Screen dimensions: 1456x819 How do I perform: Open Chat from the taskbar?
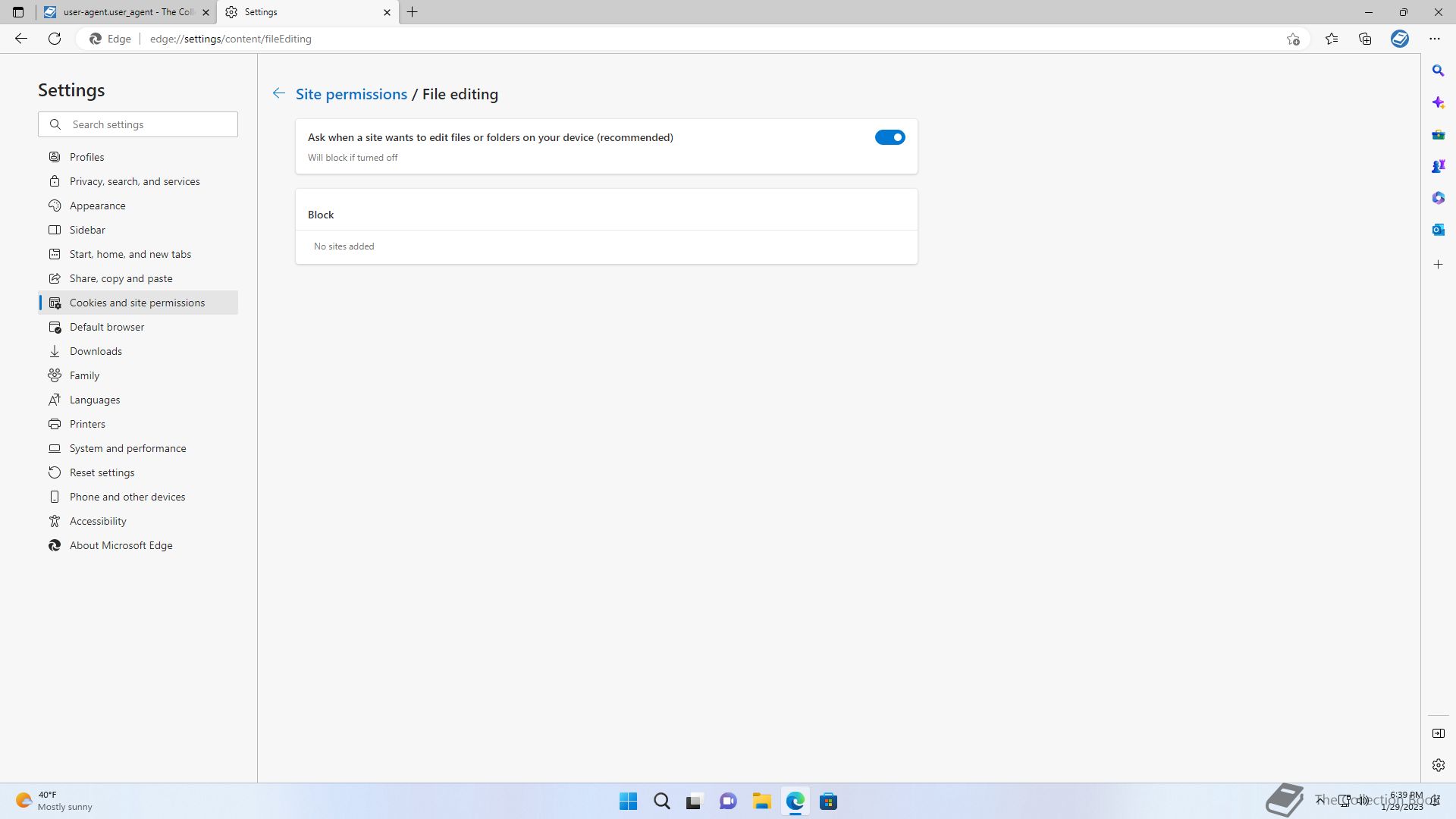(728, 801)
